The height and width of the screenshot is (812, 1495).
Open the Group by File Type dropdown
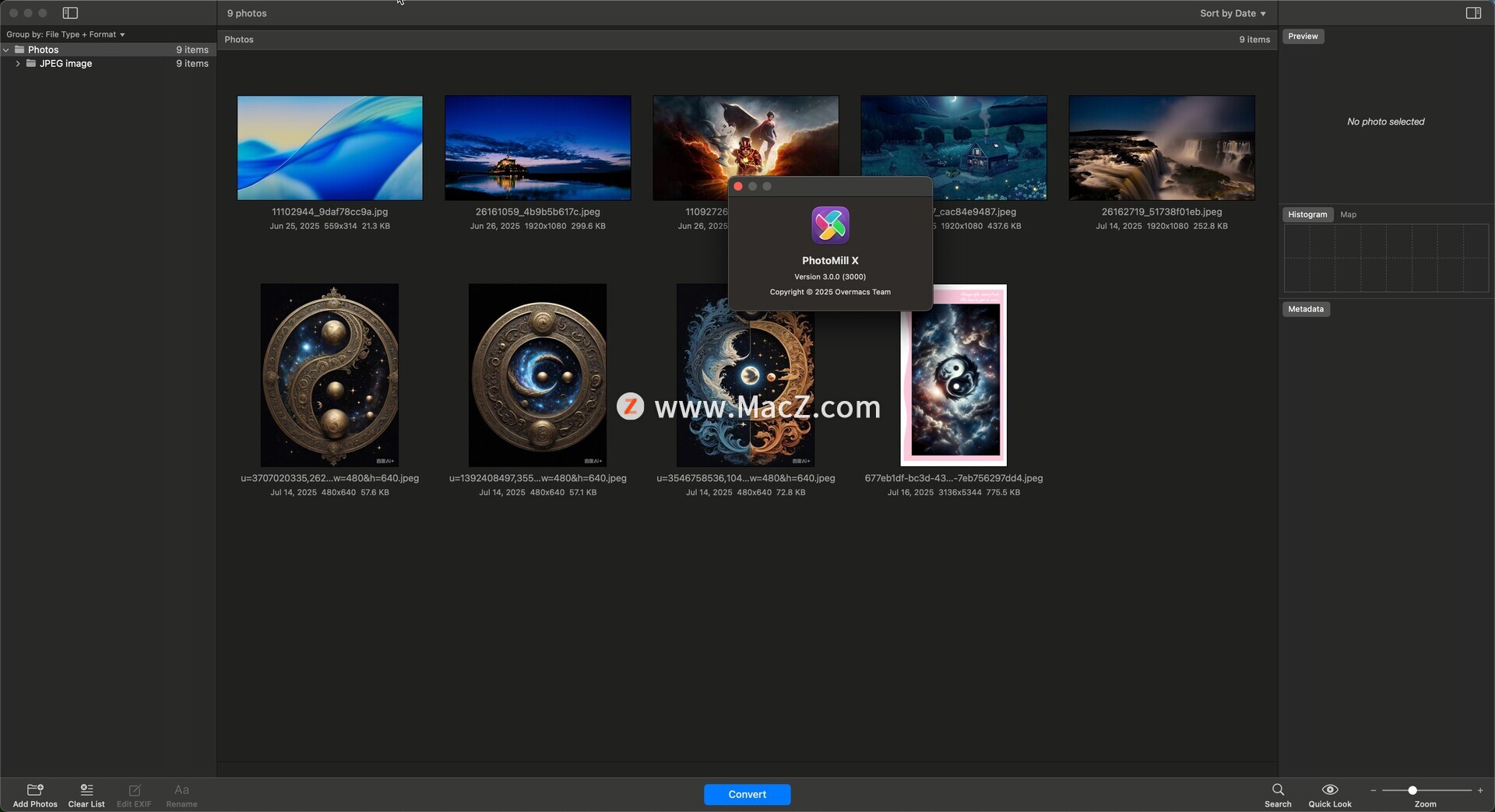tap(65, 34)
